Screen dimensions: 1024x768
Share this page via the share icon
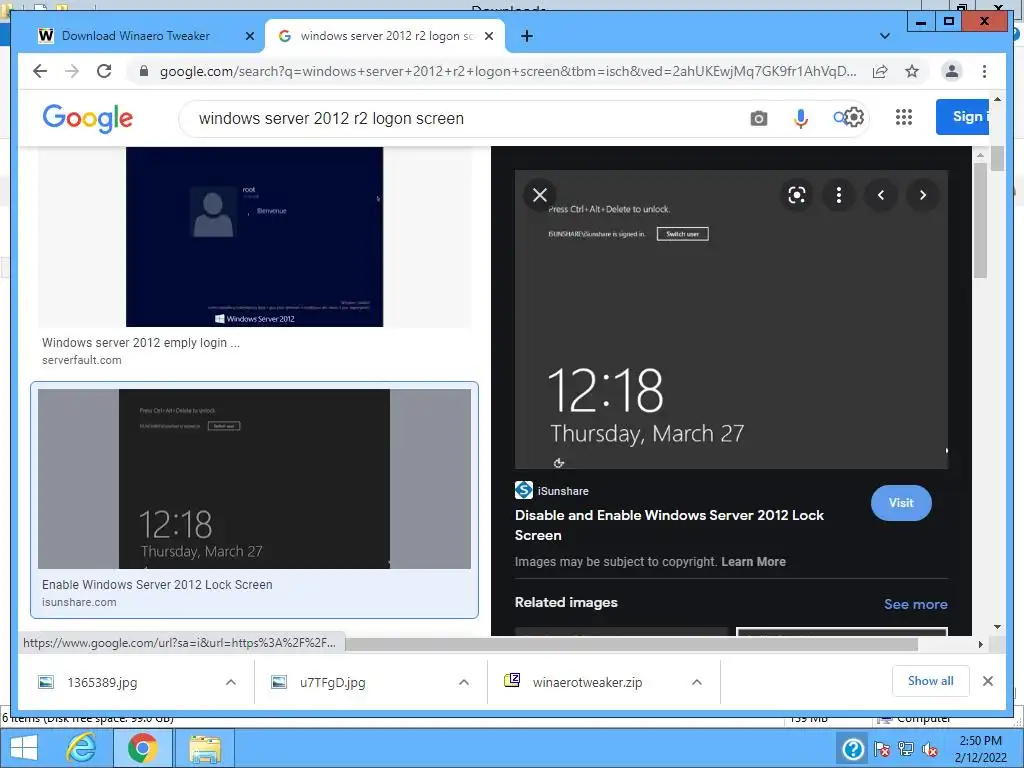click(x=880, y=71)
